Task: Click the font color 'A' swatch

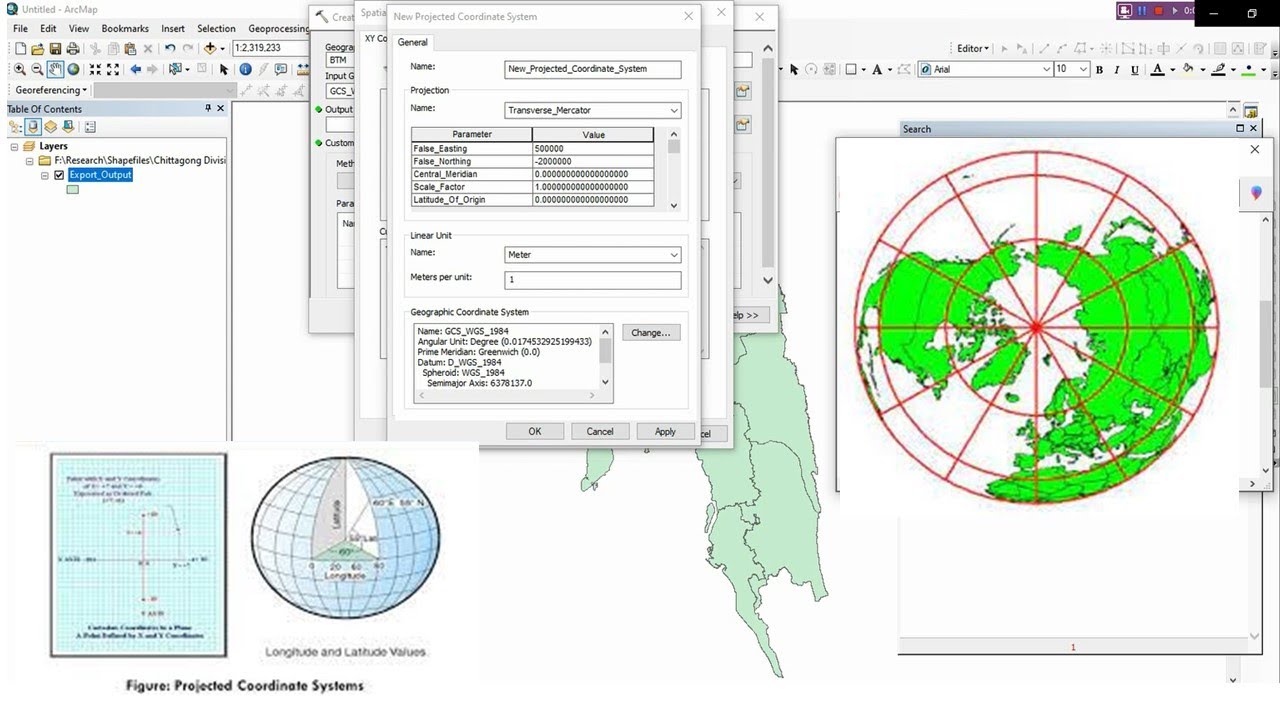Action: (x=1158, y=69)
